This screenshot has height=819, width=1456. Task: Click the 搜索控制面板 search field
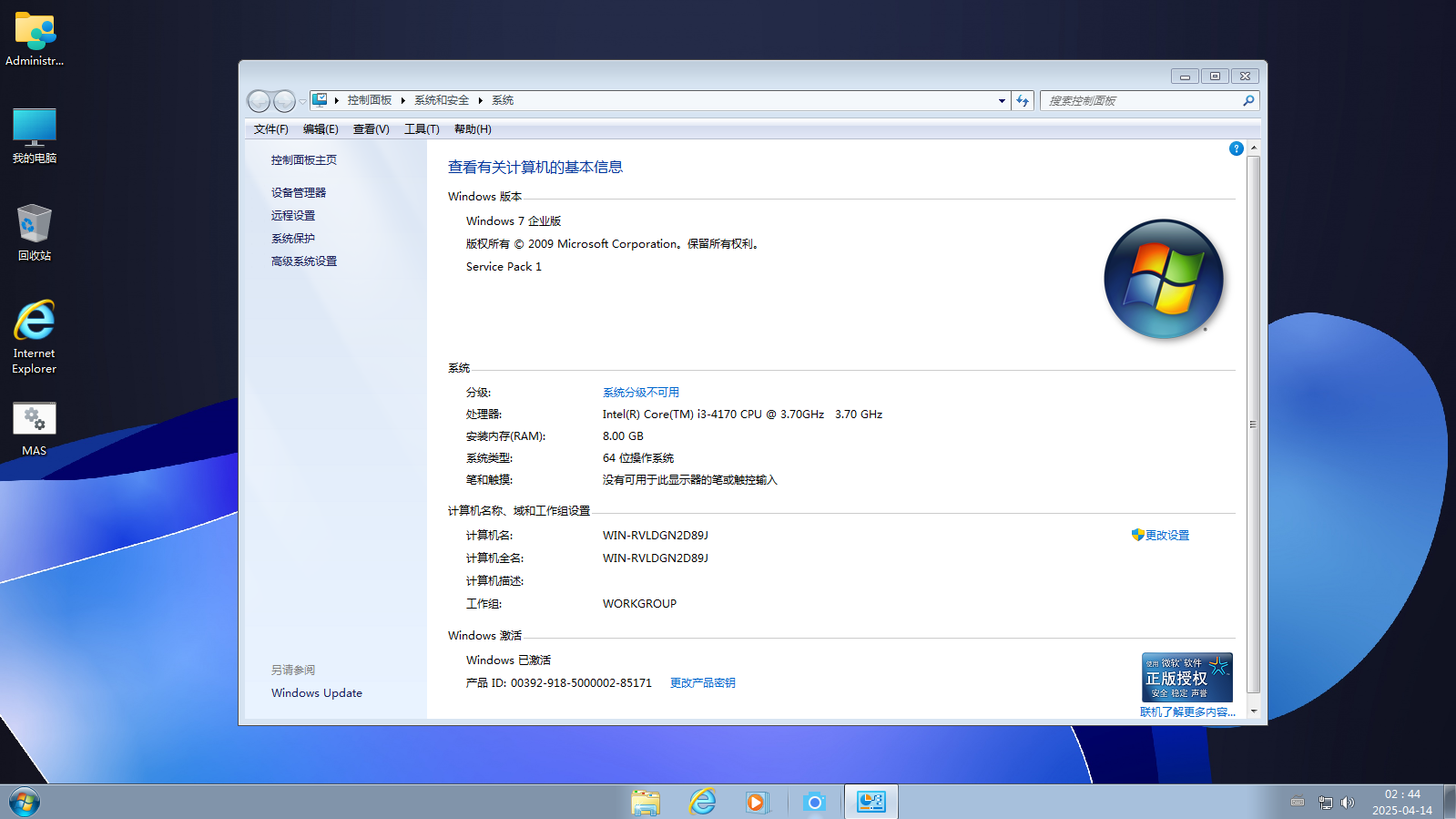(1142, 101)
